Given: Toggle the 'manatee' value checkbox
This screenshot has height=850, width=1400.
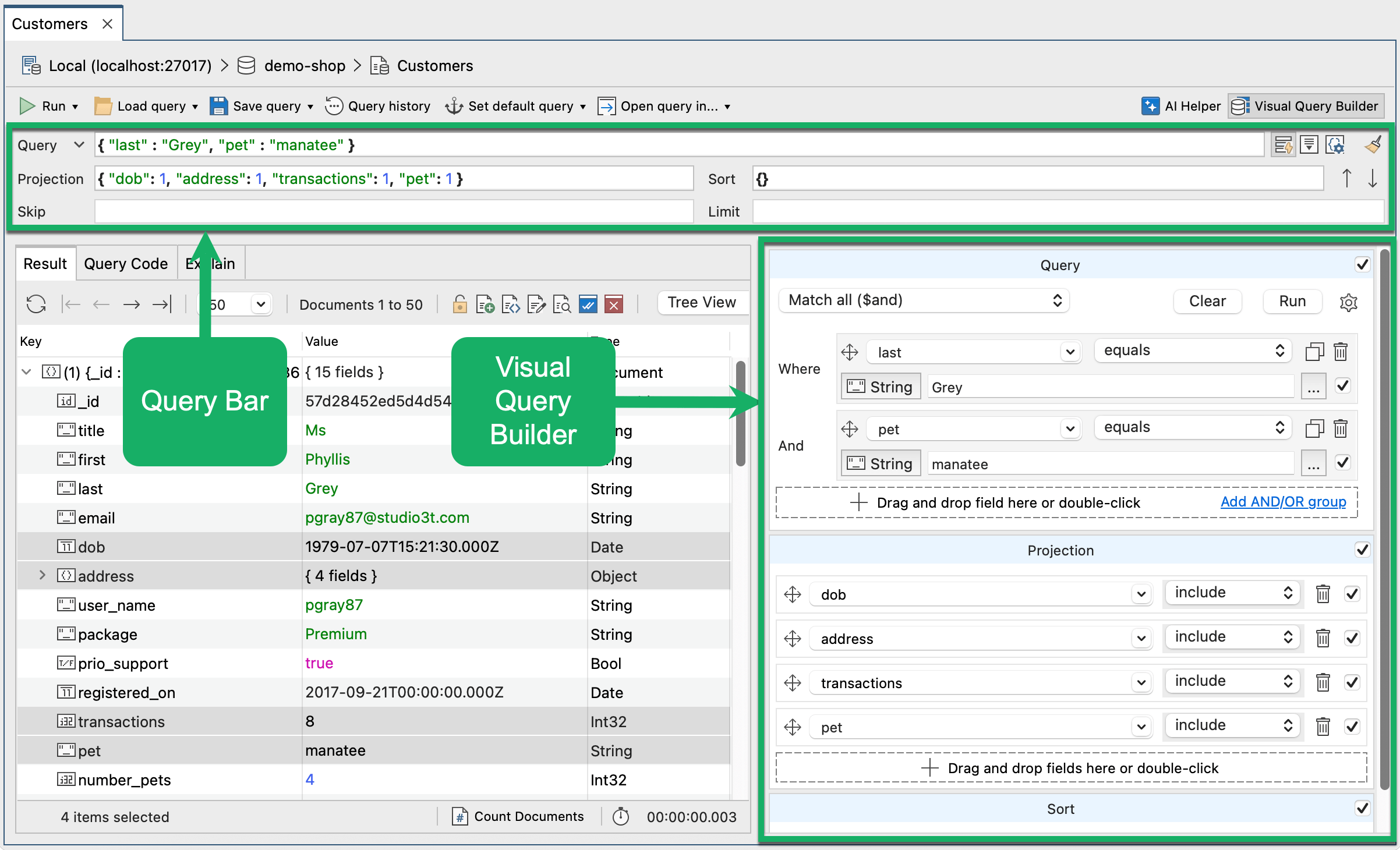Looking at the screenshot, I should pos(1343,463).
